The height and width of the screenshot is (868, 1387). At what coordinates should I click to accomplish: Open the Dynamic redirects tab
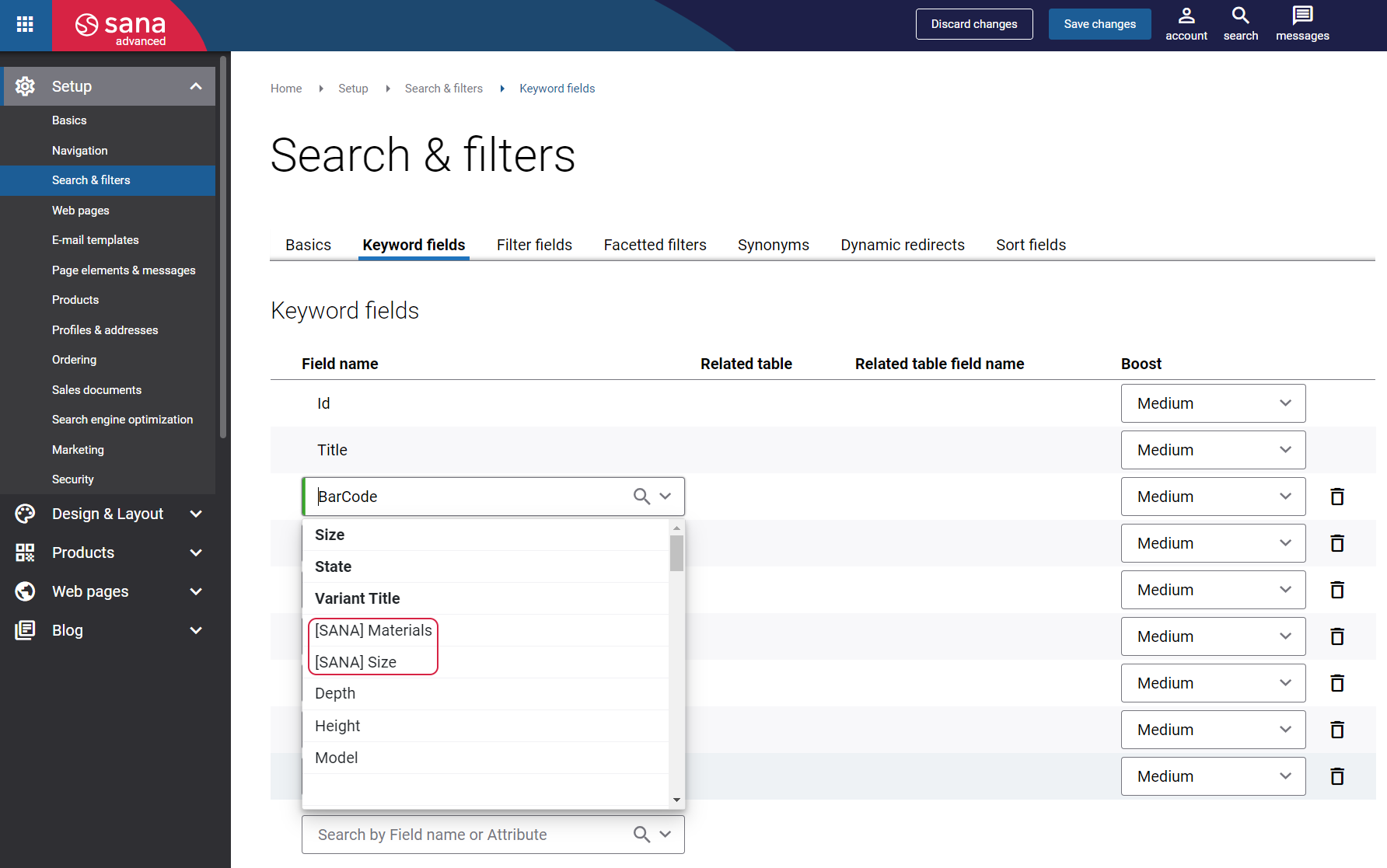coord(902,245)
